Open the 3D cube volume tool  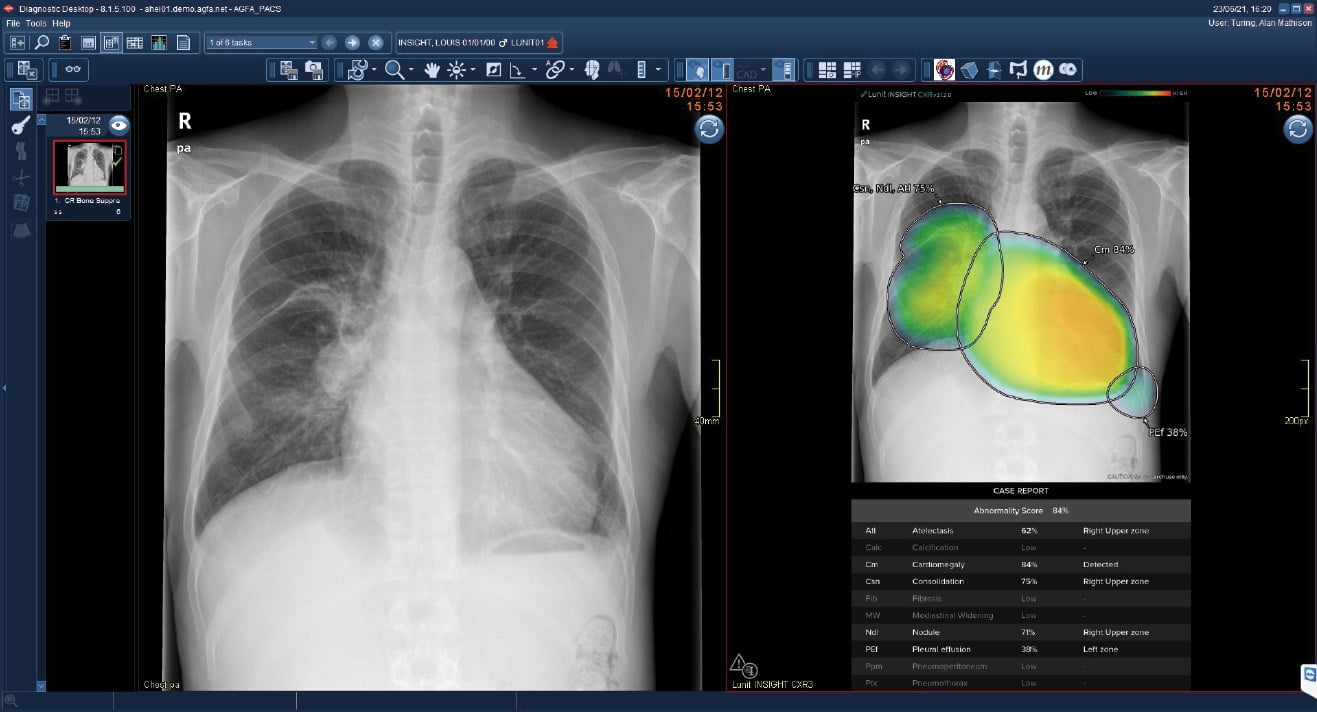(x=968, y=70)
